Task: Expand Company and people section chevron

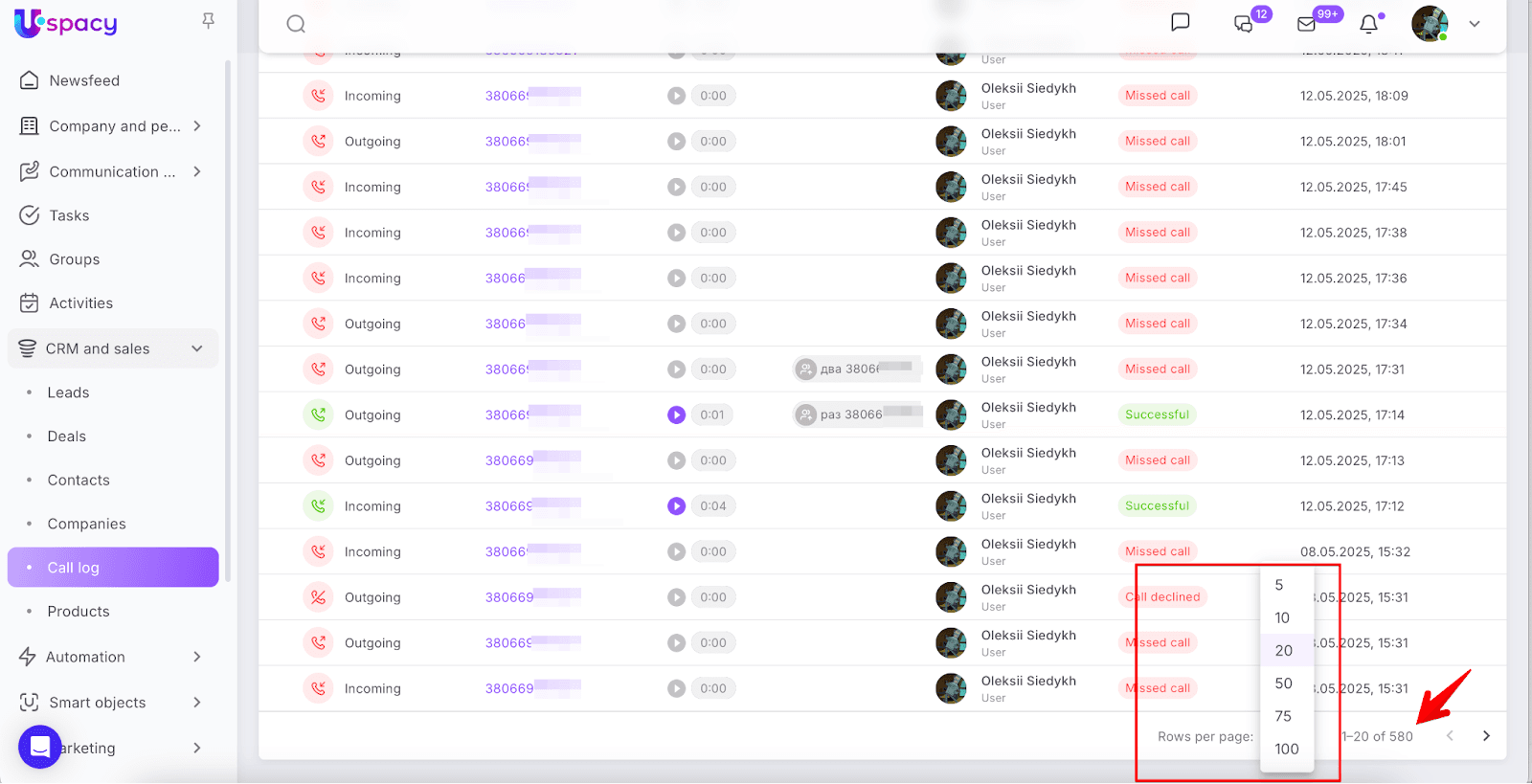Action: click(197, 125)
